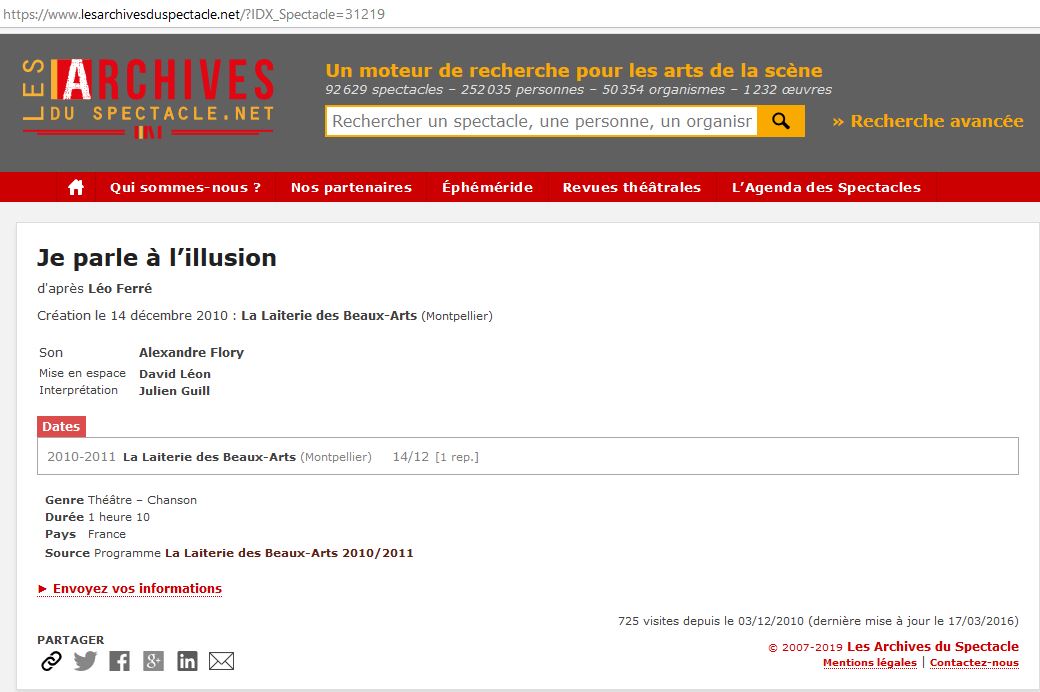View Julien Guill performer profile
1040x692 pixels.
pyautogui.click(x=174, y=391)
